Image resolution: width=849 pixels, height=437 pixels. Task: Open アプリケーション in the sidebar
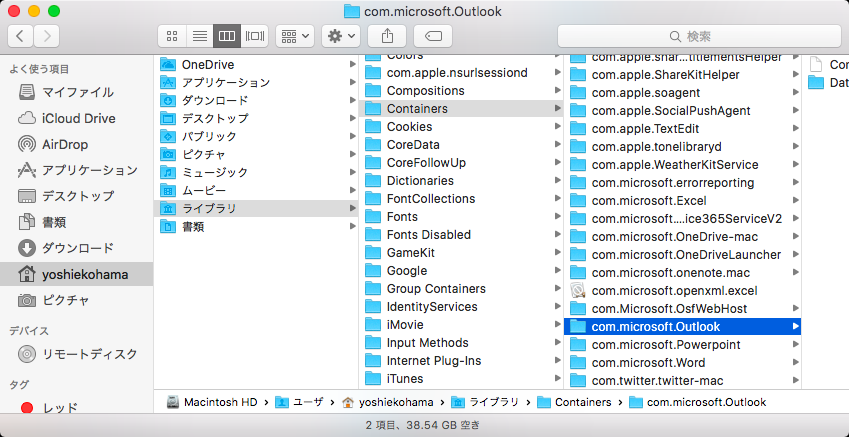point(76,171)
